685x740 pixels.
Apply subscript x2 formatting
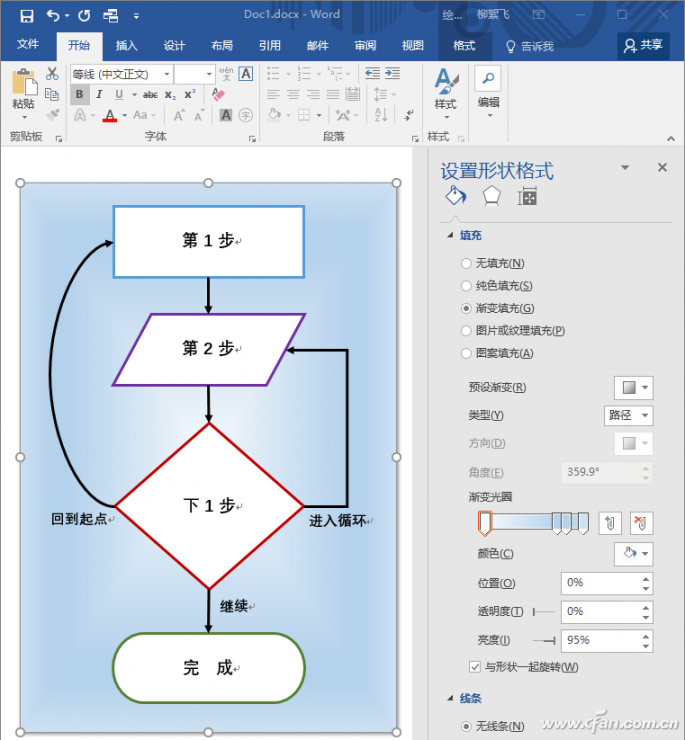pos(170,95)
